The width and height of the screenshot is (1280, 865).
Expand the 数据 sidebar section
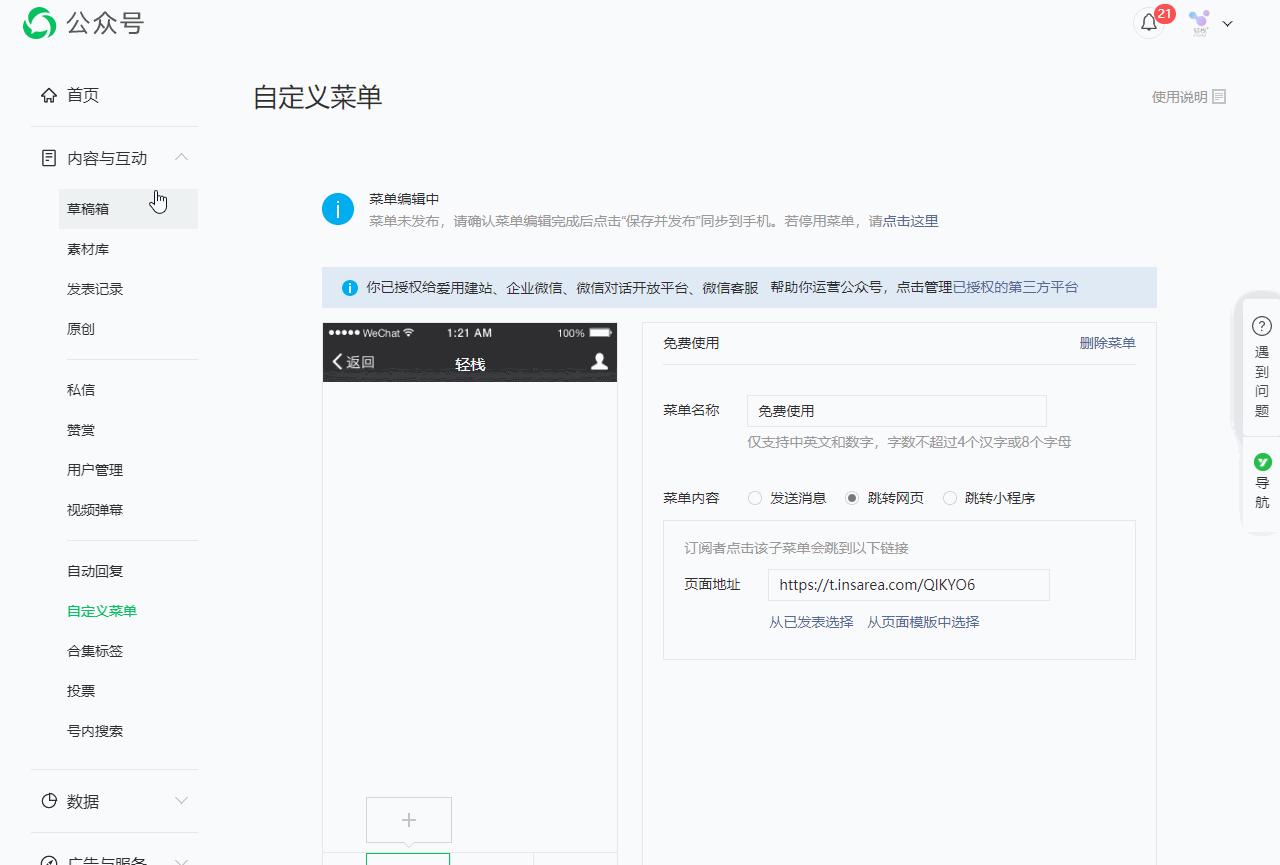point(181,801)
